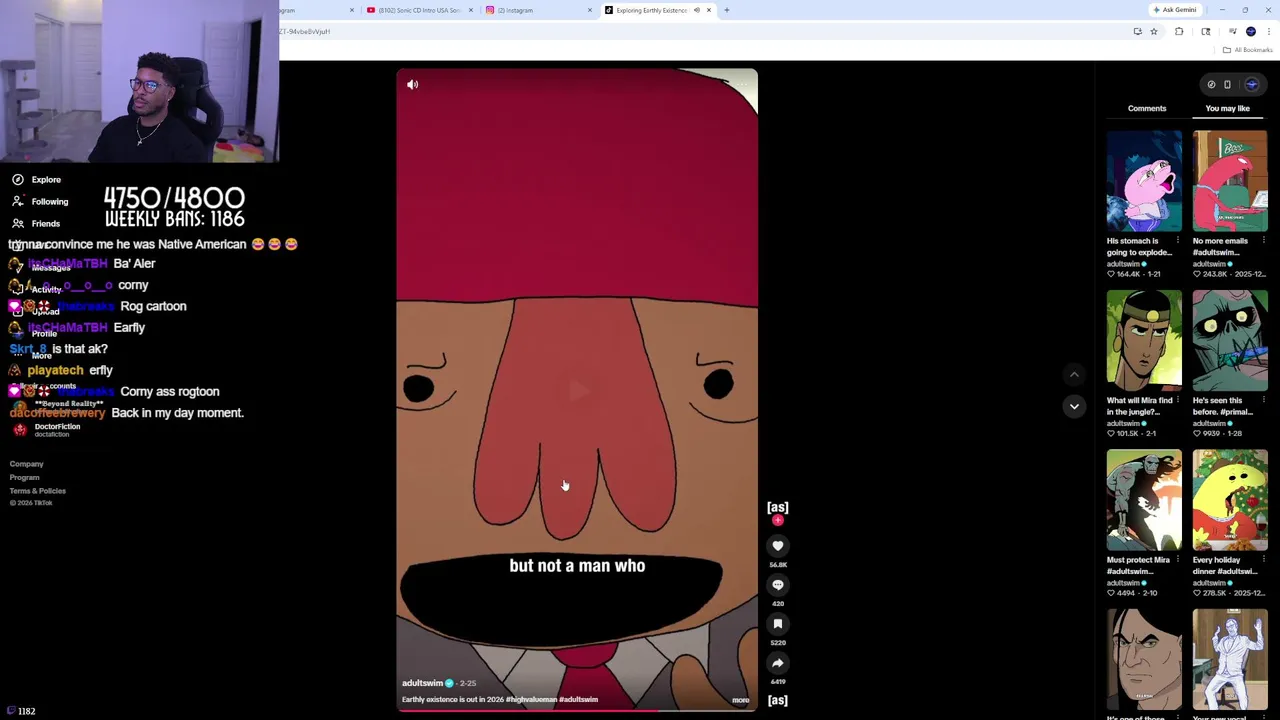Open the video's three-dot options menu
Screen dimensions: 1280x720
pyautogui.click(x=742, y=85)
